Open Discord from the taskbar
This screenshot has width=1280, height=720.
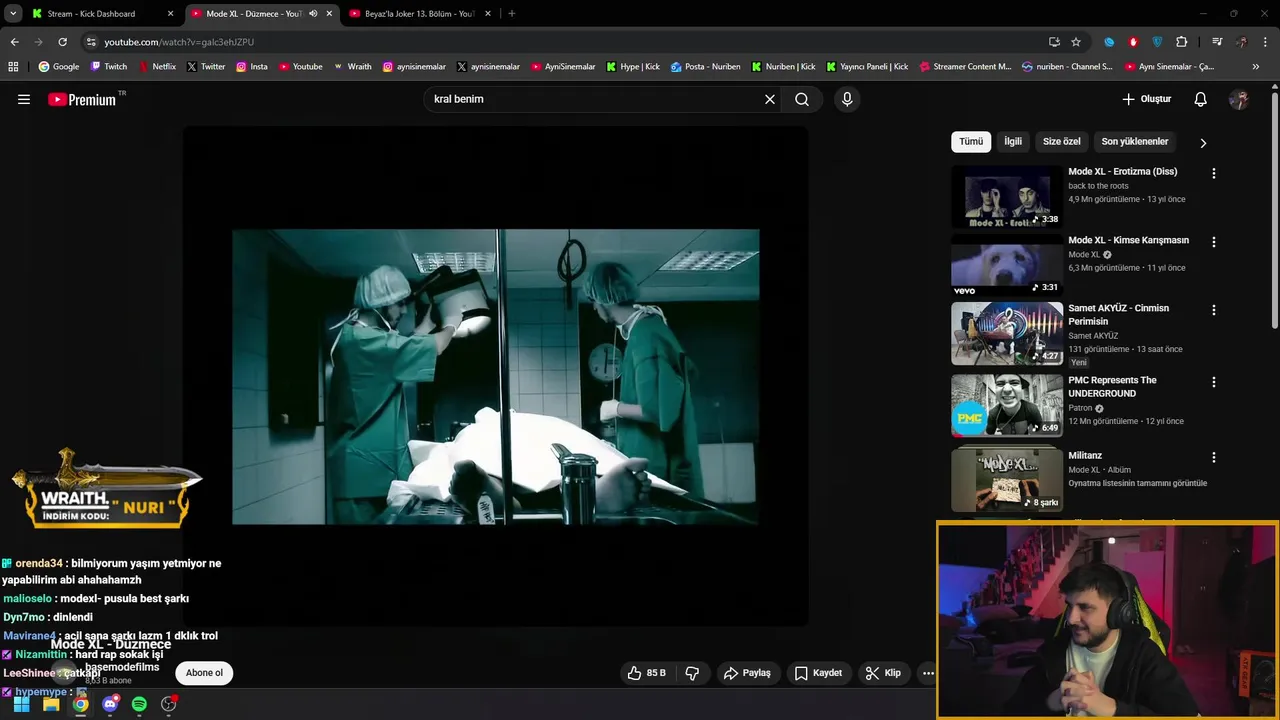(110, 704)
